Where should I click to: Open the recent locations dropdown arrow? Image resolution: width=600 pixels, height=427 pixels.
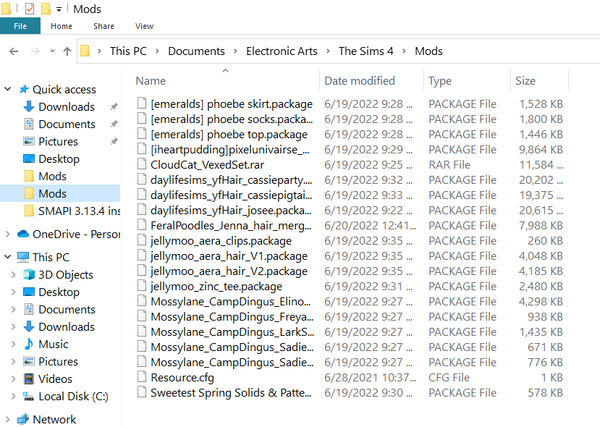pyautogui.click(x=52, y=51)
